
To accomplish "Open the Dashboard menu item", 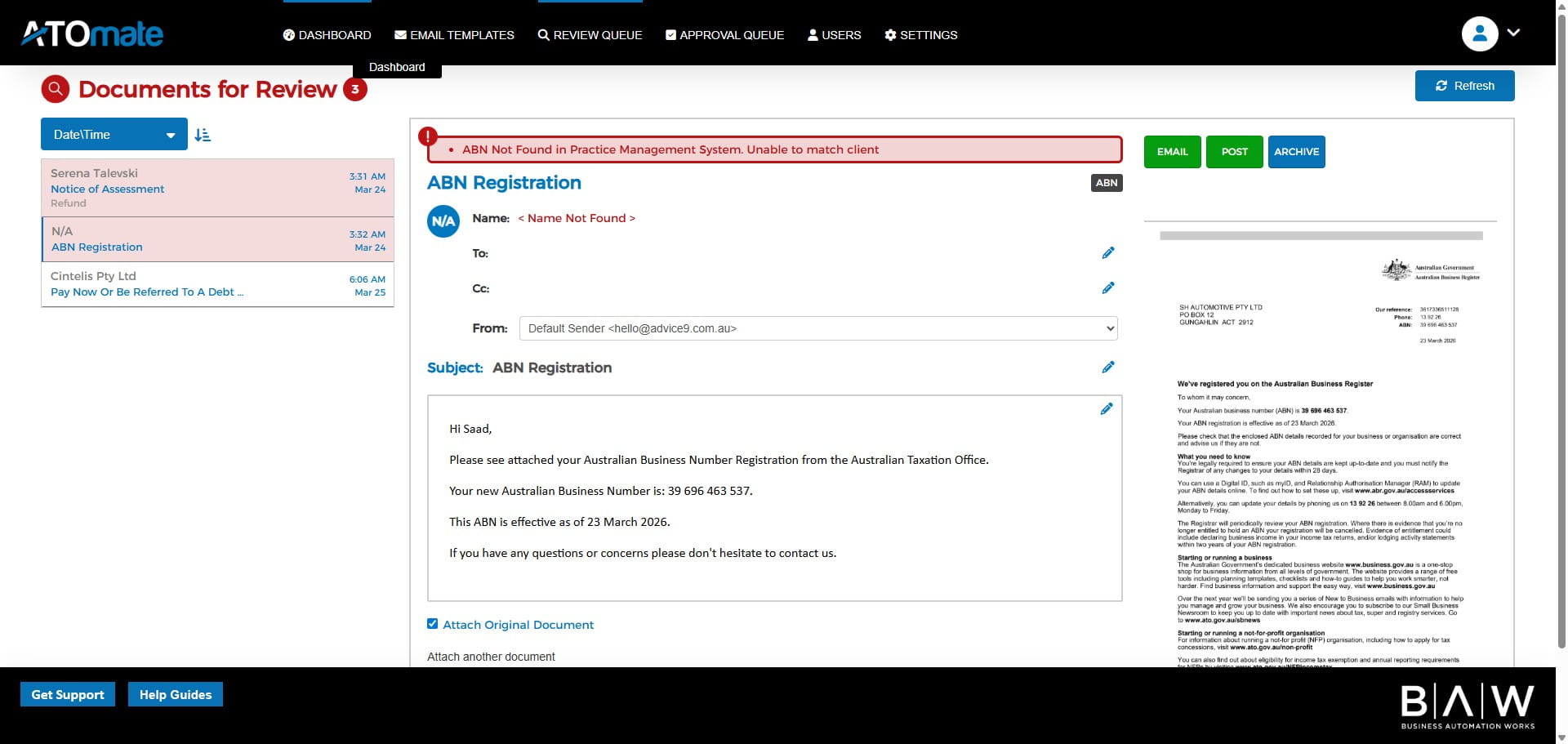I will click(x=327, y=35).
